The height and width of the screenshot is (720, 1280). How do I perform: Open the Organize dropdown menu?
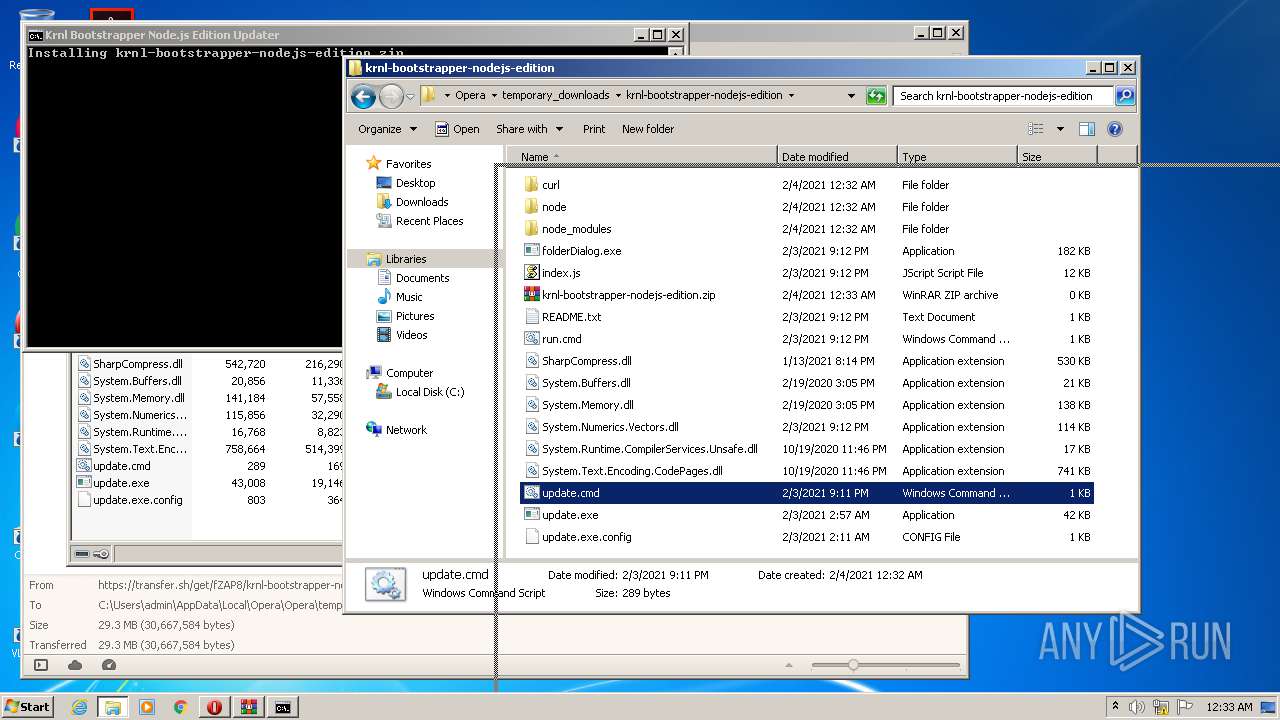coord(388,129)
